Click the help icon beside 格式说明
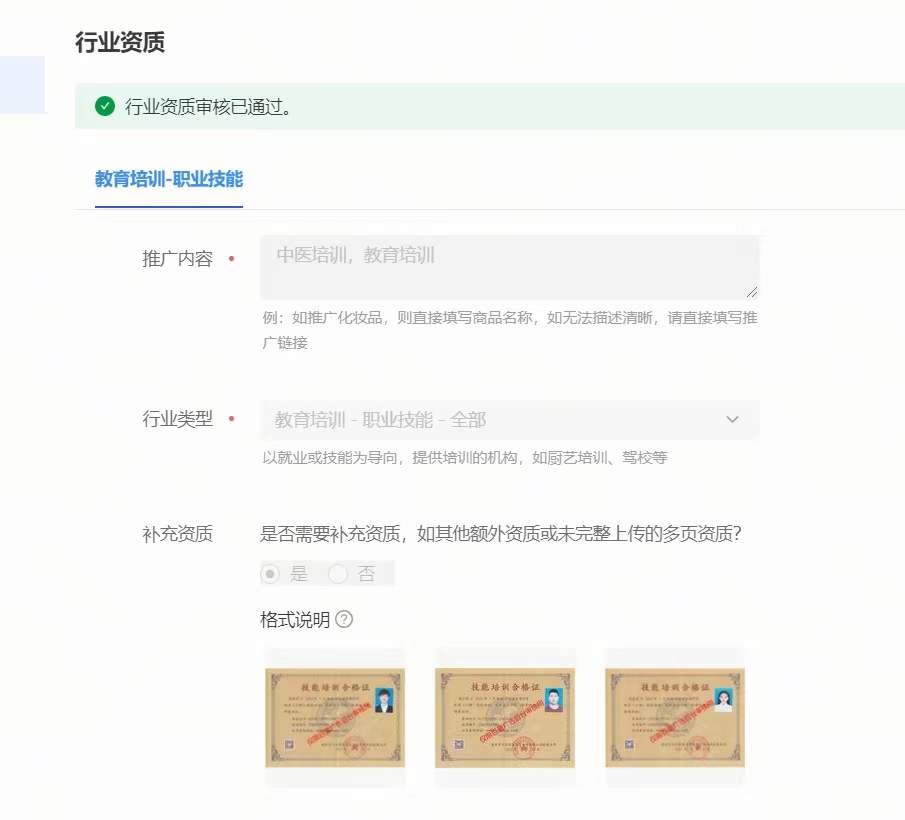This screenshot has width=905, height=820. [344, 620]
